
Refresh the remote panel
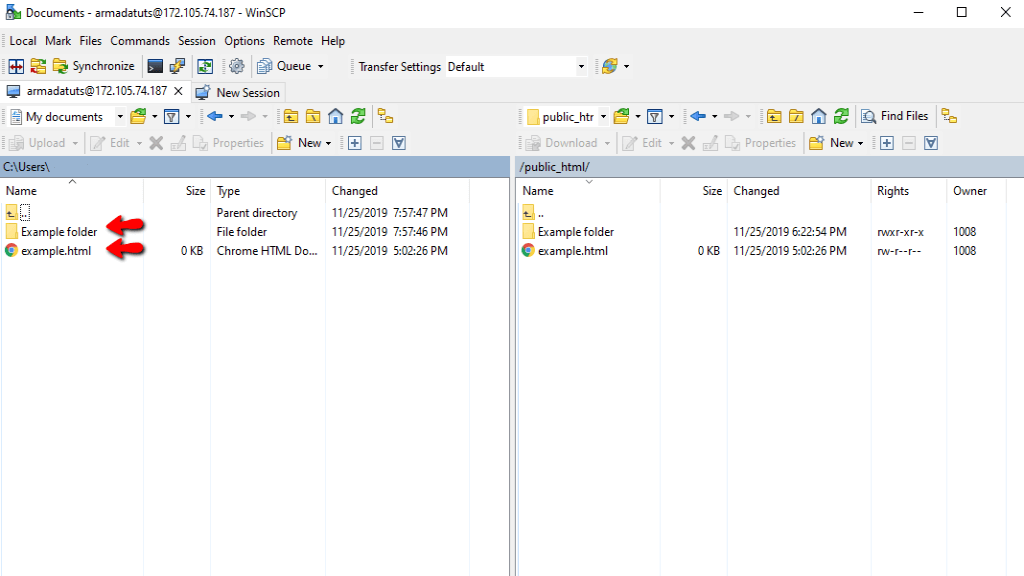click(x=841, y=117)
